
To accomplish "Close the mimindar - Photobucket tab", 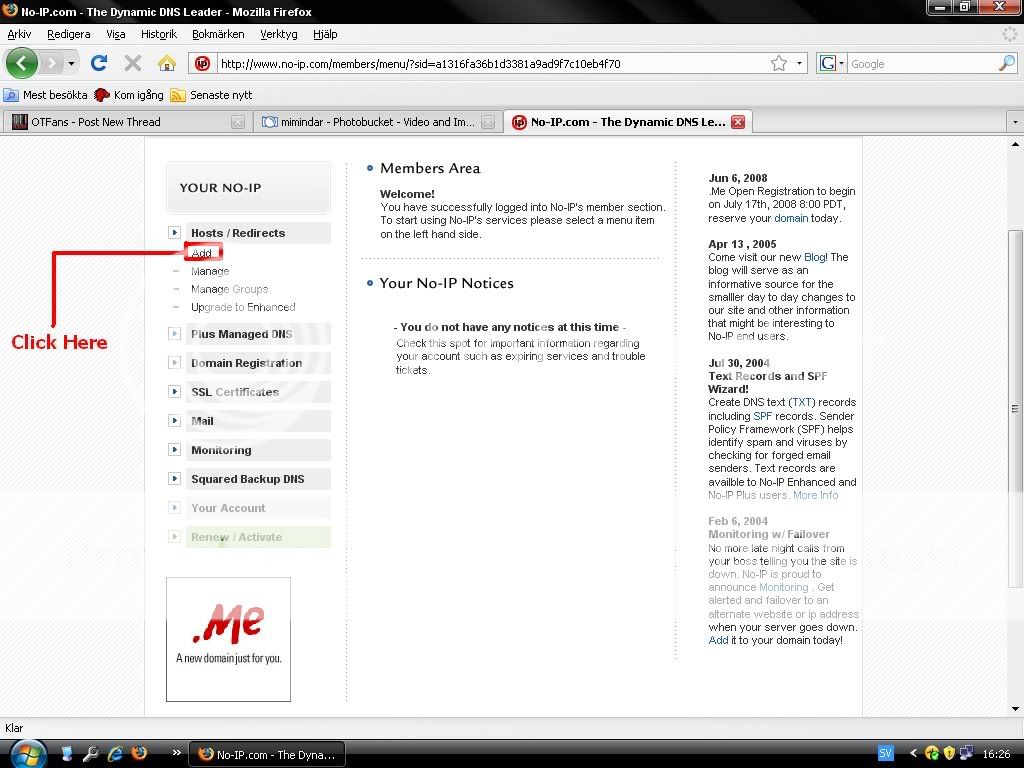I will tap(488, 122).
